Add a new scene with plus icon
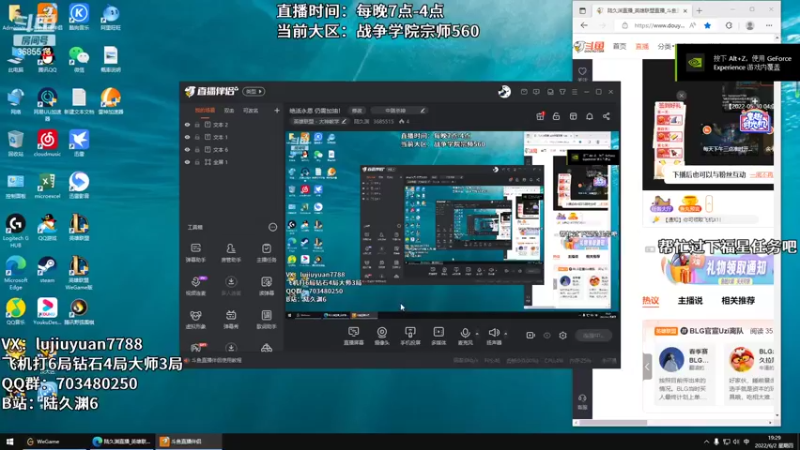Screen dimensions: 800x450 (x=277, y=110)
